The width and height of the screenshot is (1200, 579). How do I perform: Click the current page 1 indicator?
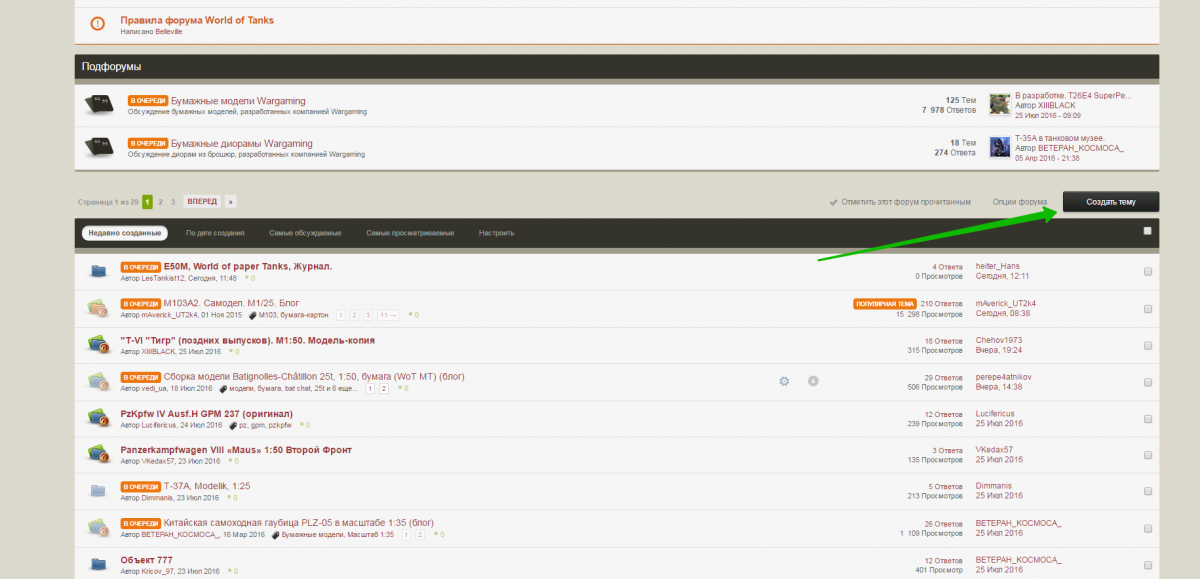coord(147,202)
